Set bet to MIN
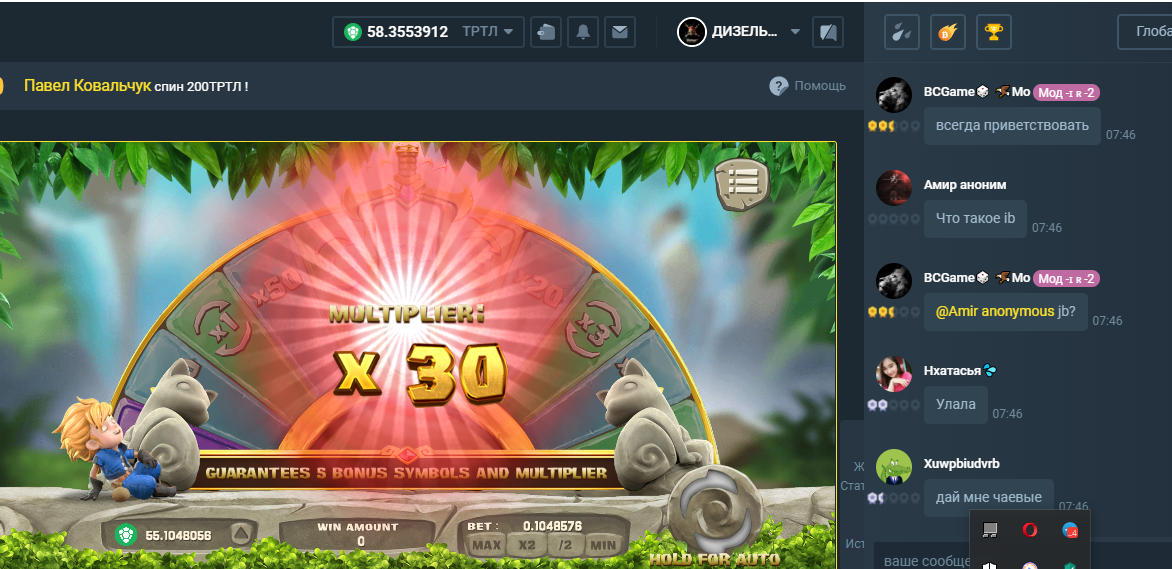The height and width of the screenshot is (569, 1172). point(603,545)
